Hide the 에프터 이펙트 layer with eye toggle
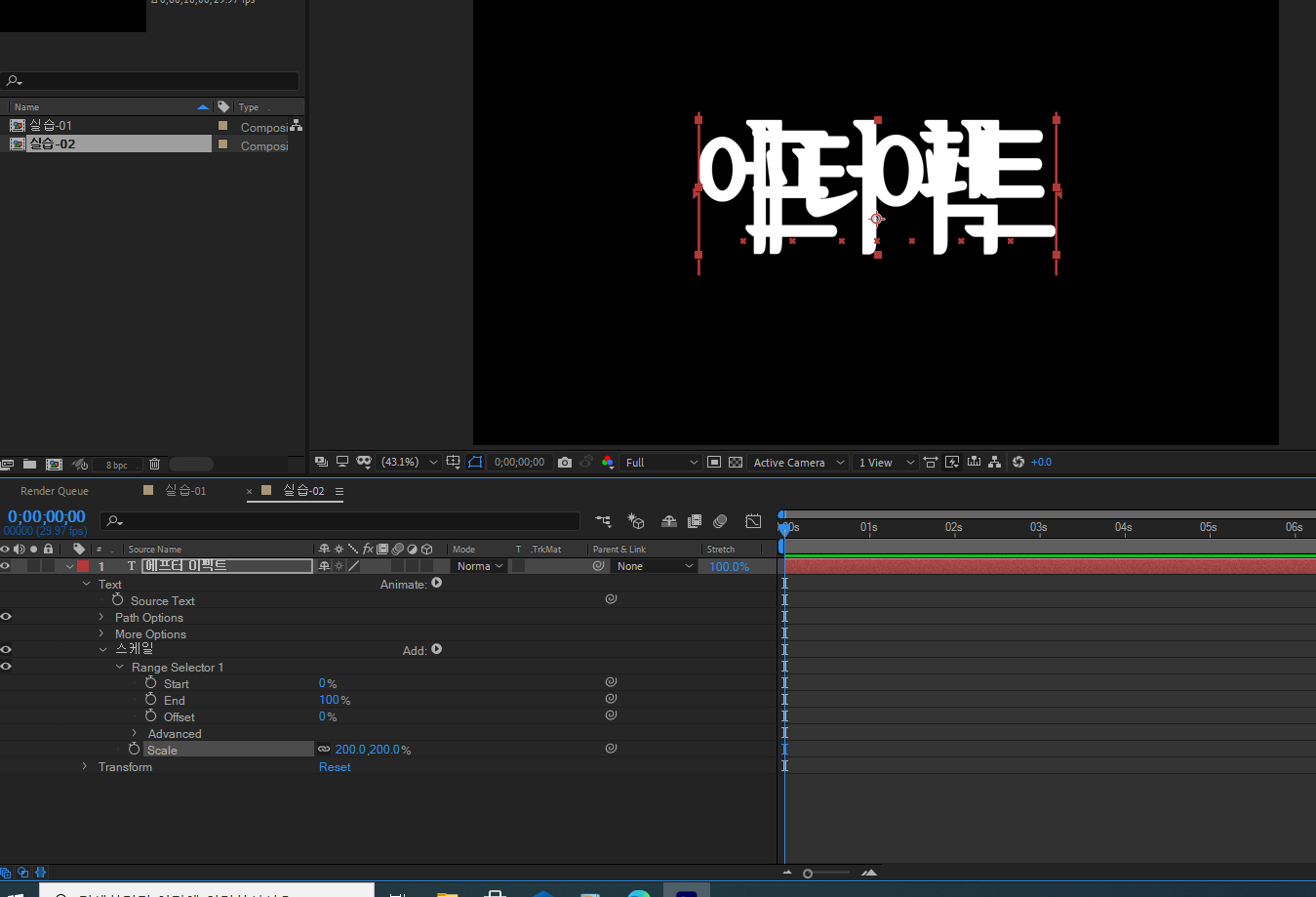Screen dimensions: 1316x897 [x=6, y=566]
